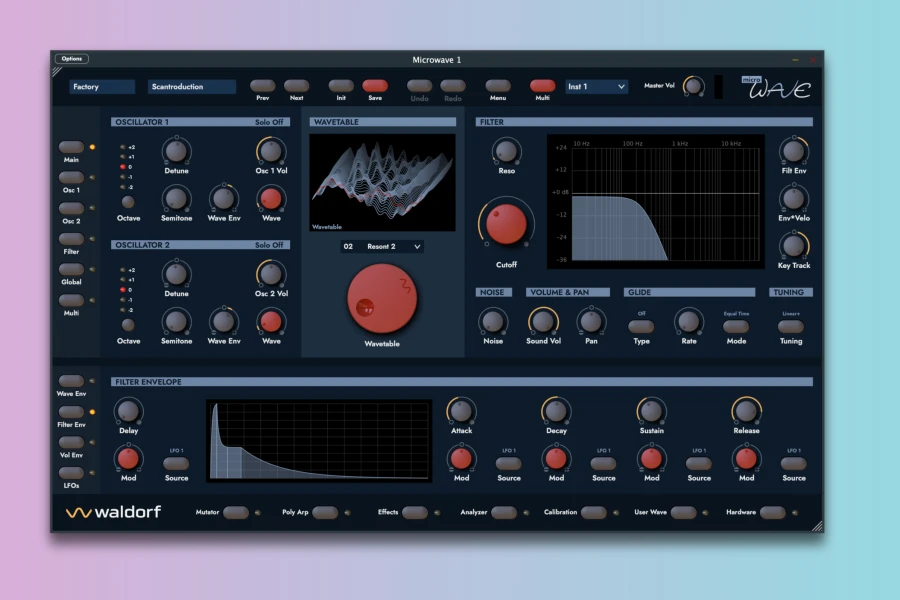Viewport: 900px width, 600px height.
Task: Click the Osc 2 Vol knob
Action: (271, 274)
